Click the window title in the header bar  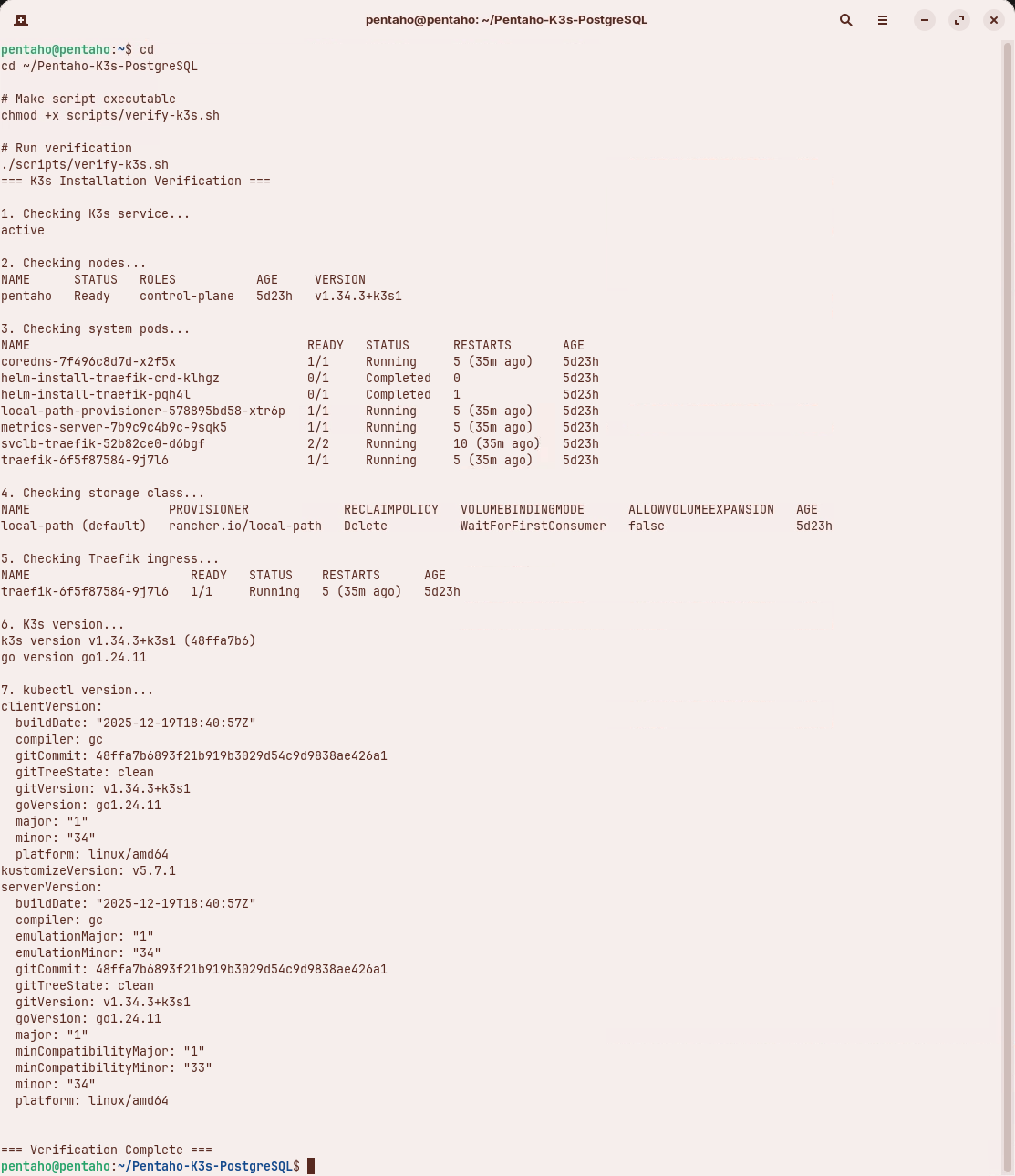(x=506, y=20)
